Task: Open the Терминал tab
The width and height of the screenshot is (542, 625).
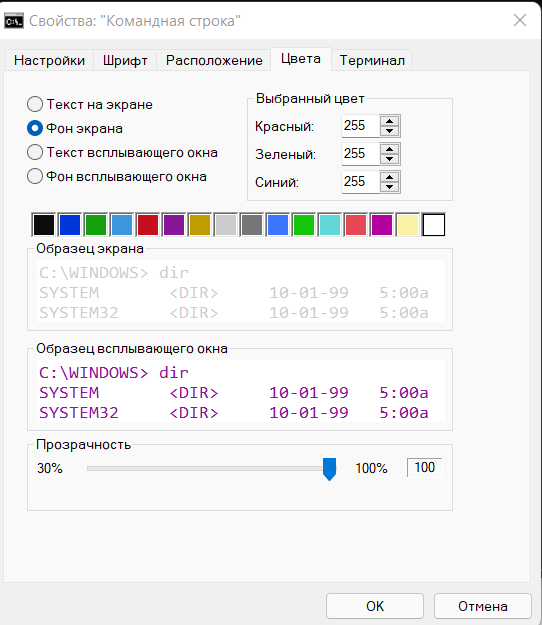Action: (372, 61)
